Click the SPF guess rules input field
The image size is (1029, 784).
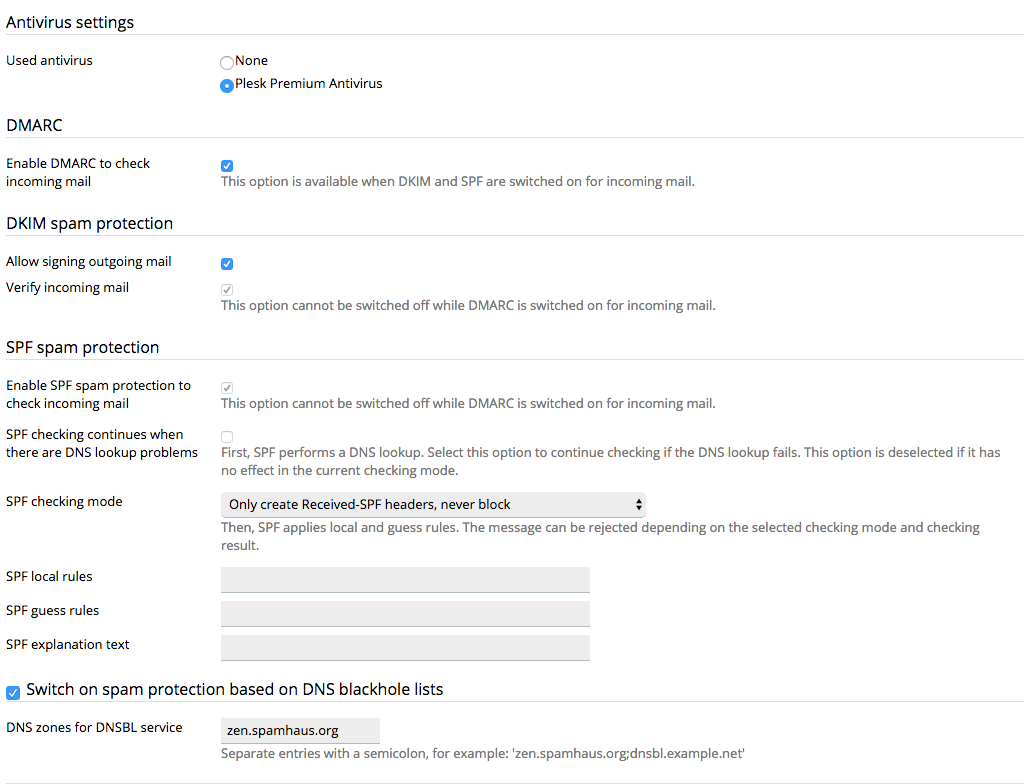[x=405, y=613]
